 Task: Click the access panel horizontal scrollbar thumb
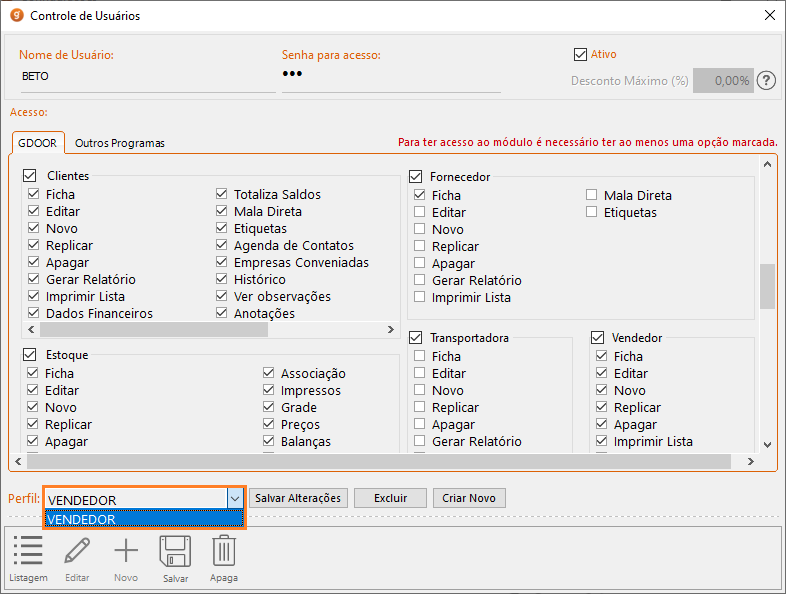pos(378,461)
